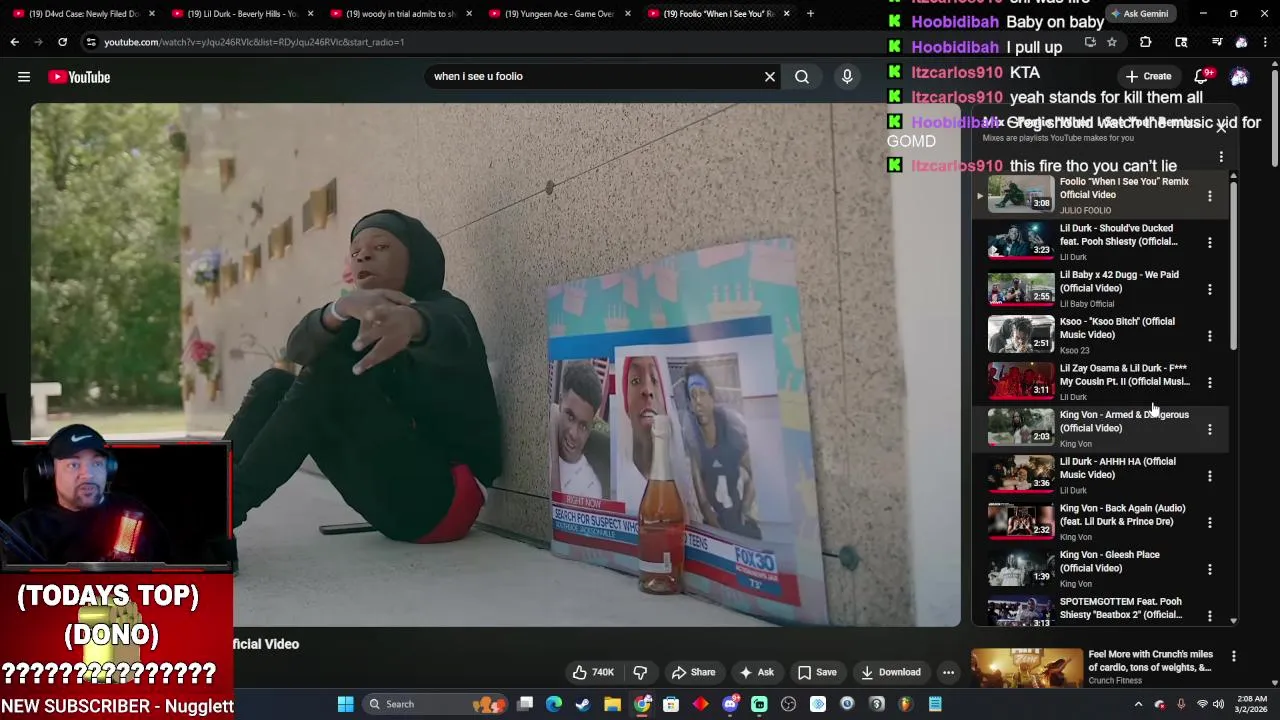Click the URL address bar
Image resolution: width=1280 pixels, height=720 pixels.
tap(580, 42)
